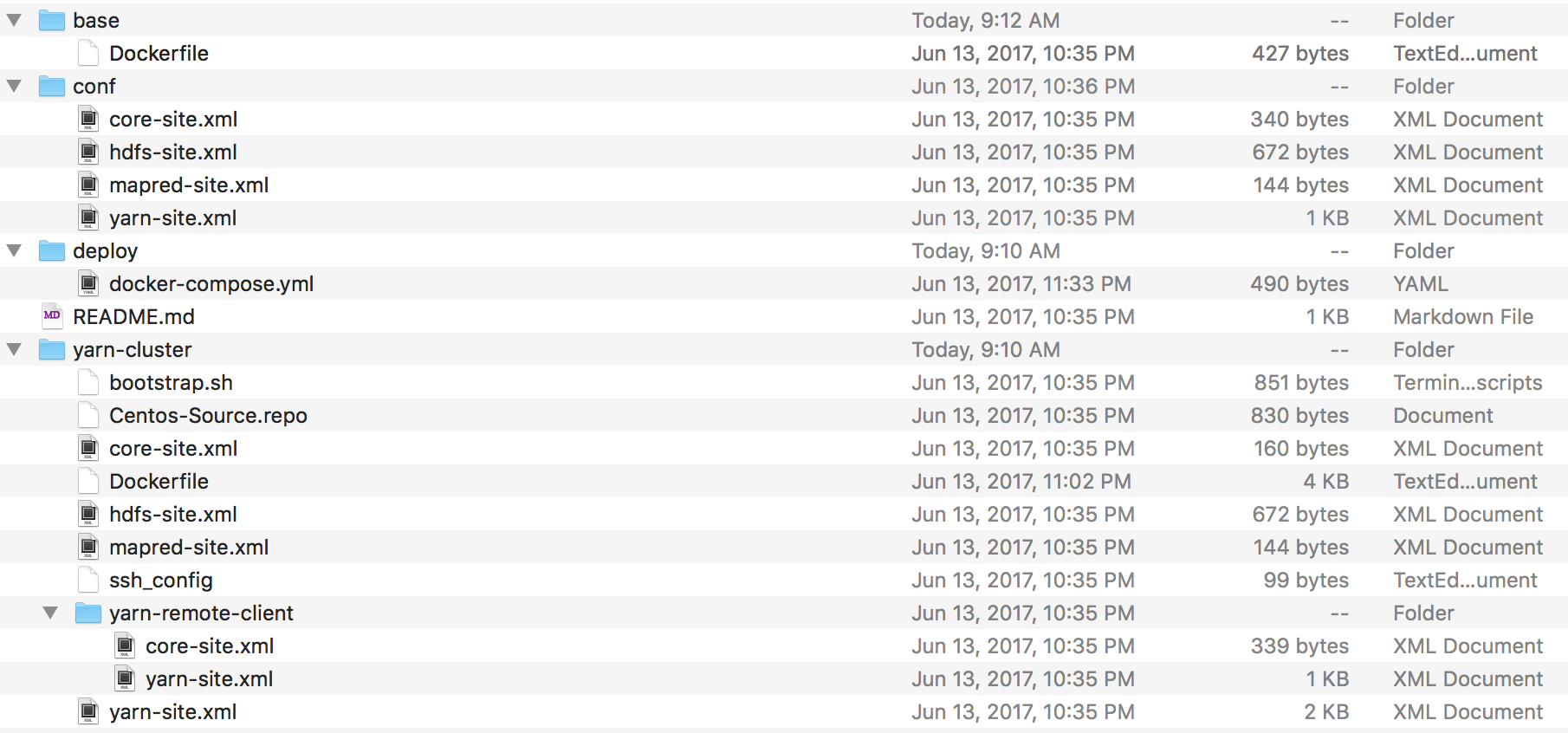Select mapred-site.xml in the conf folder
Screen dimensions: 1568x733
(189, 185)
